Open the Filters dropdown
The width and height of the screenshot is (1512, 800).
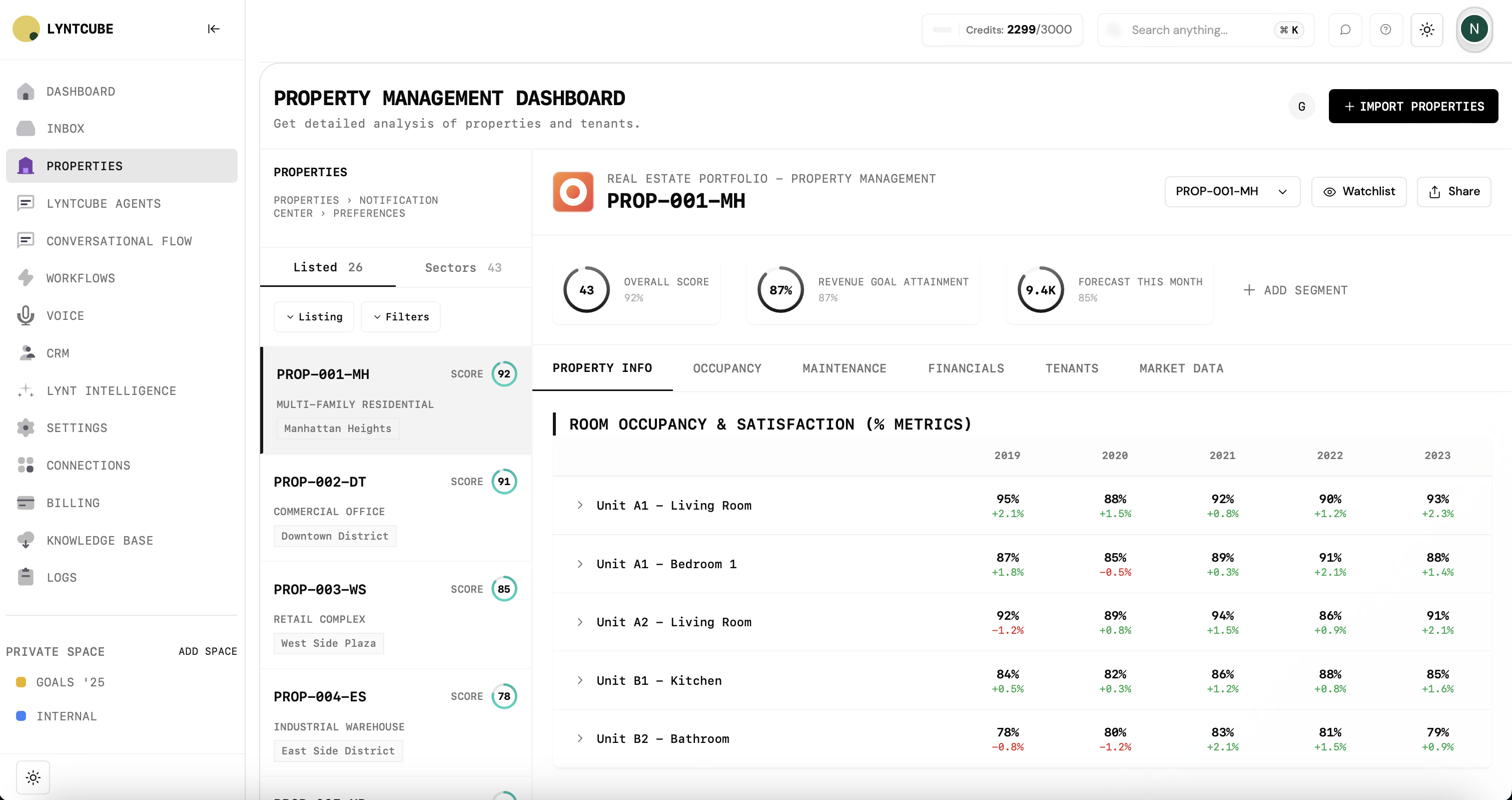401,316
